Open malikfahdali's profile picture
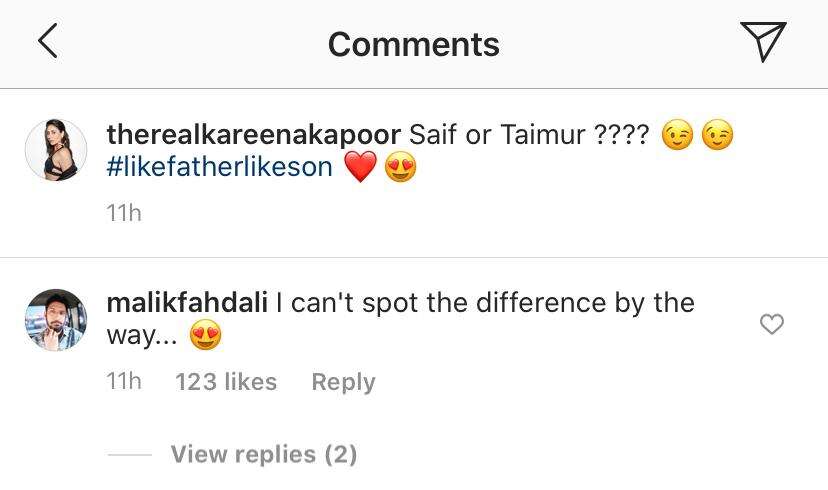 (56, 319)
